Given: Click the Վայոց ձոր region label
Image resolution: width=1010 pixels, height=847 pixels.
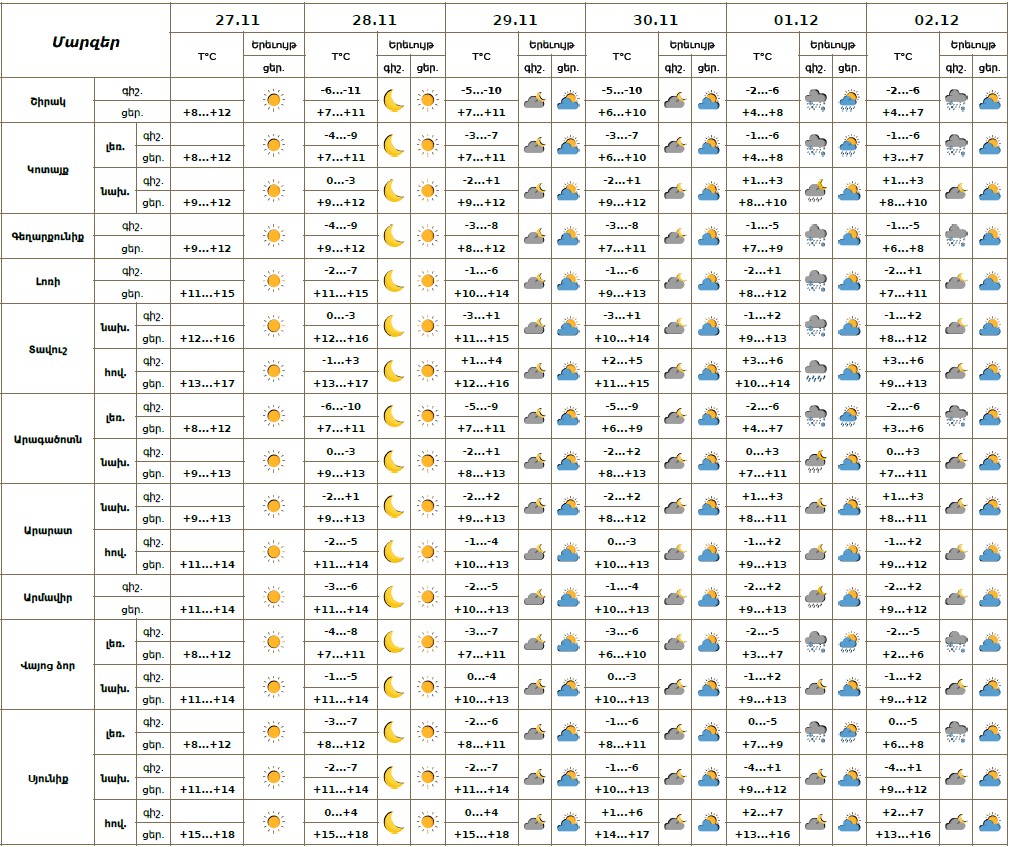Looking at the screenshot, I should (x=48, y=665).
